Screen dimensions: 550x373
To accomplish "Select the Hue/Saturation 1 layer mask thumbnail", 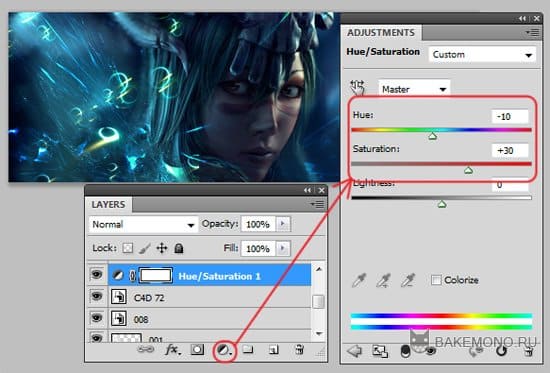I will coord(156,275).
